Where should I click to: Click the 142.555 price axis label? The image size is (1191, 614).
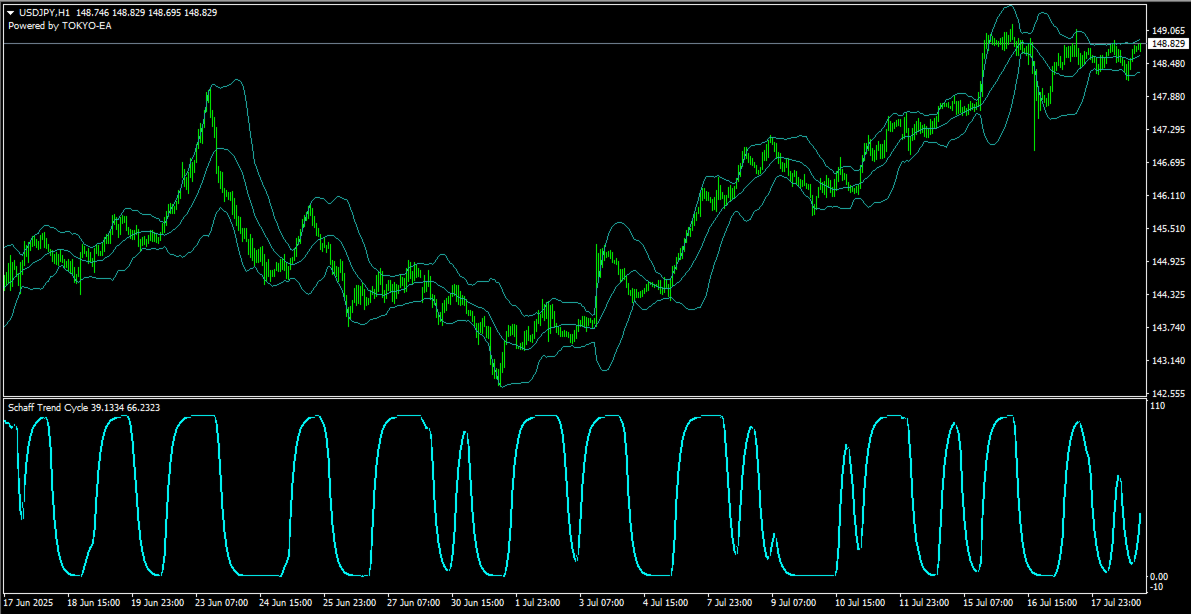coord(1168,394)
